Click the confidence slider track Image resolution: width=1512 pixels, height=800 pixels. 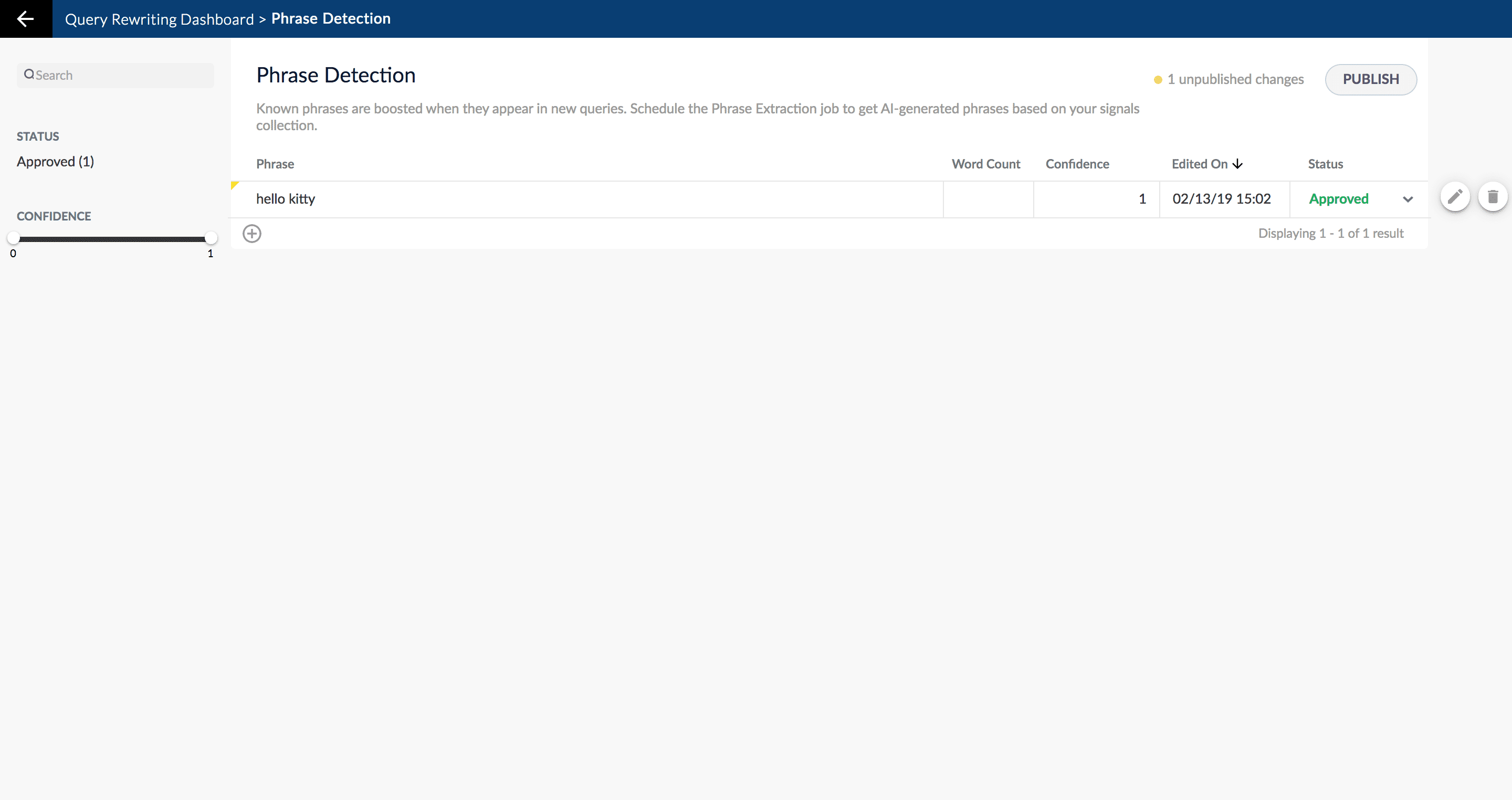click(x=112, y=238)
